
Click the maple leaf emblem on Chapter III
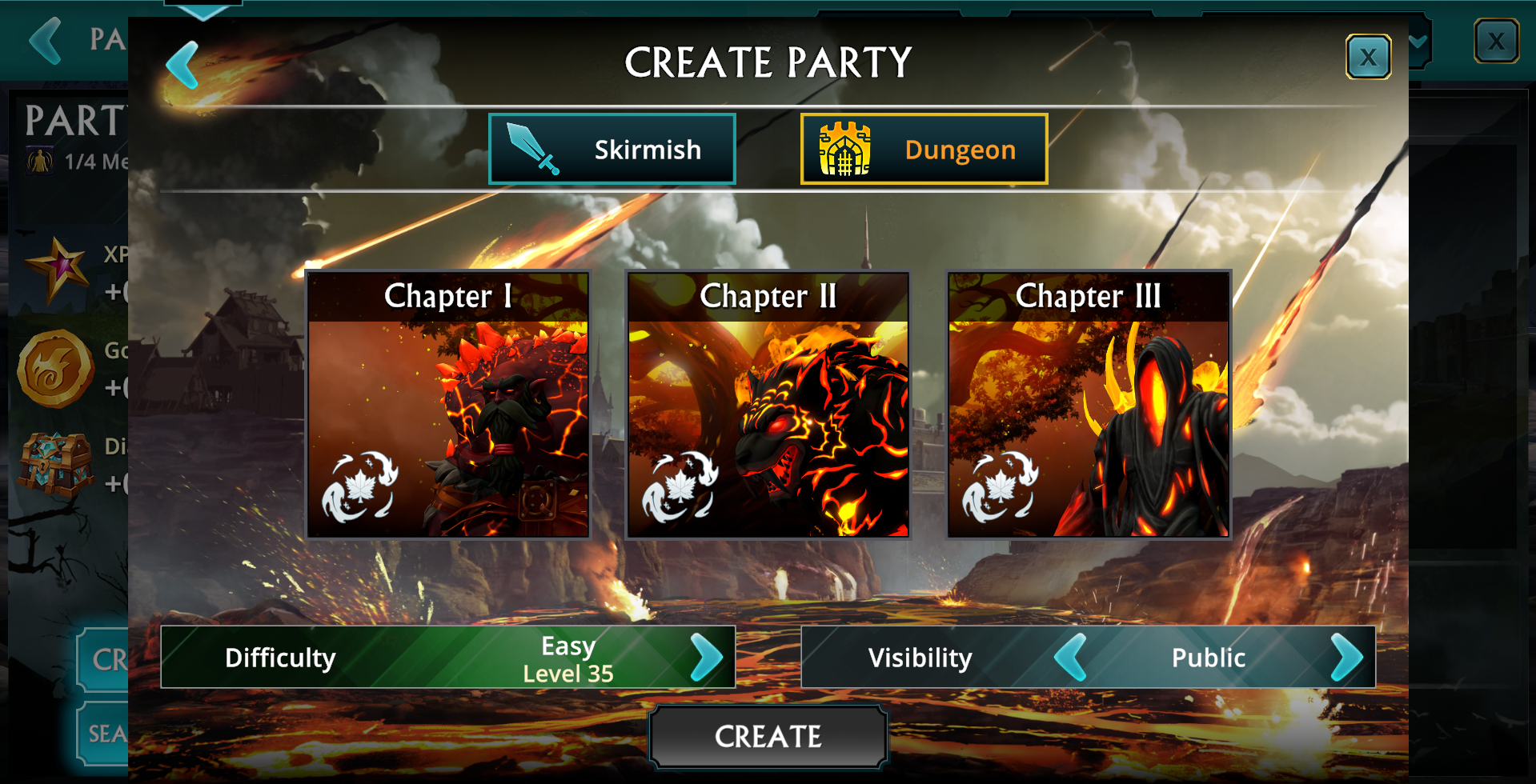pyautogui.click(x=1001, y=486)
